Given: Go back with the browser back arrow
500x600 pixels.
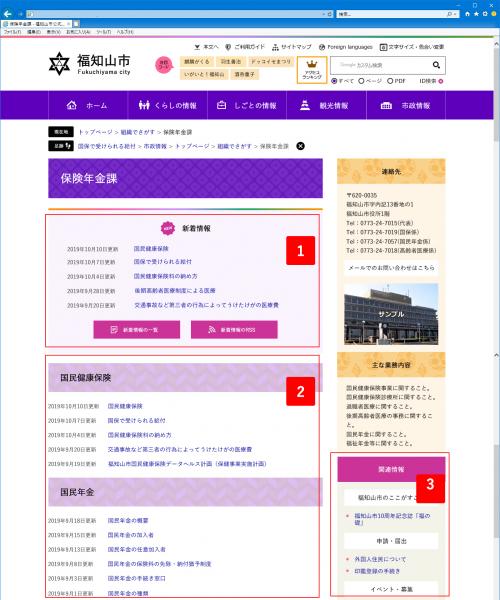Looking at the screenshot, I should (x=7, y=14).
